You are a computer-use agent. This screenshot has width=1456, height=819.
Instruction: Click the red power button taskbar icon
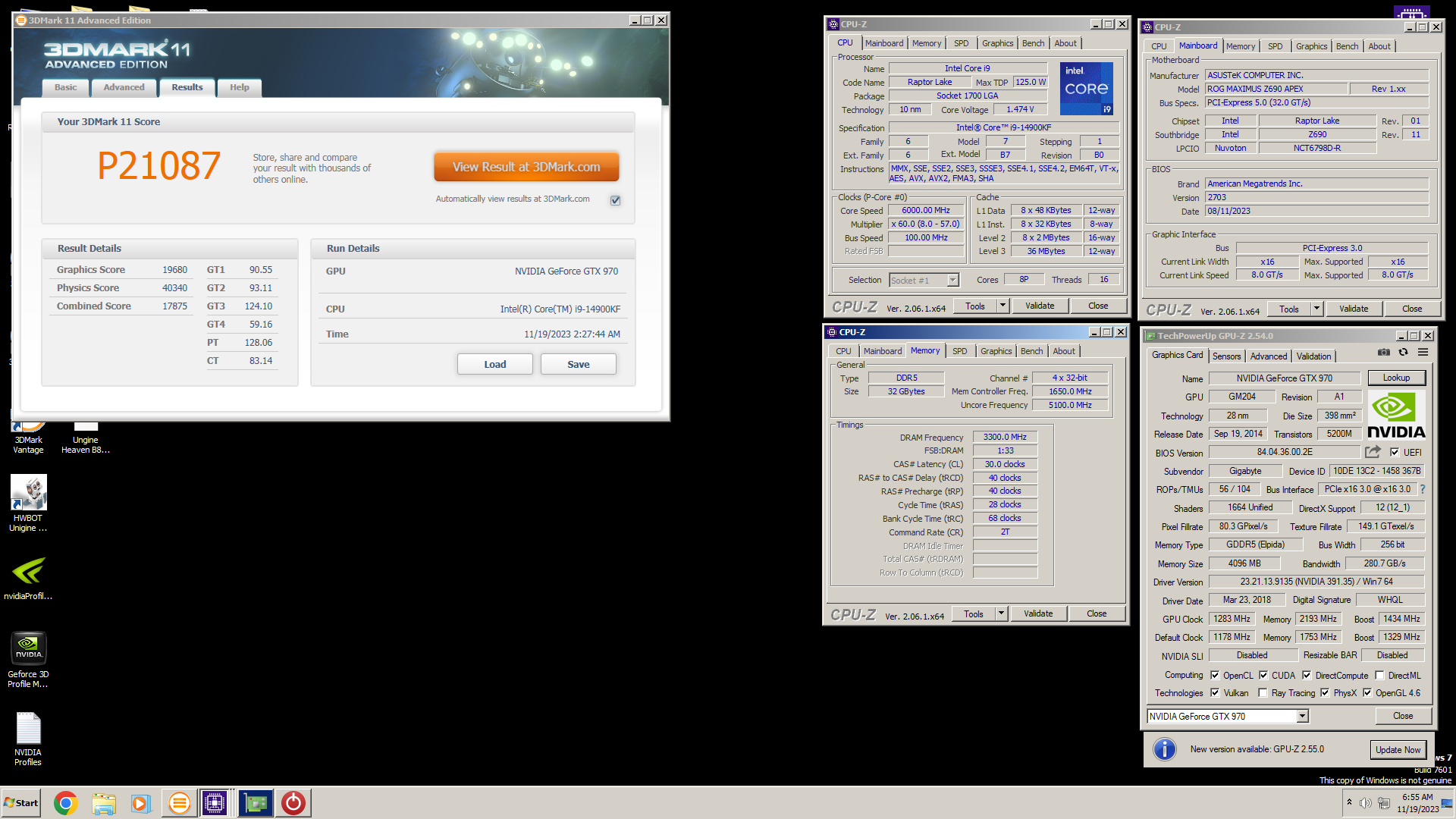coord(293,803)
